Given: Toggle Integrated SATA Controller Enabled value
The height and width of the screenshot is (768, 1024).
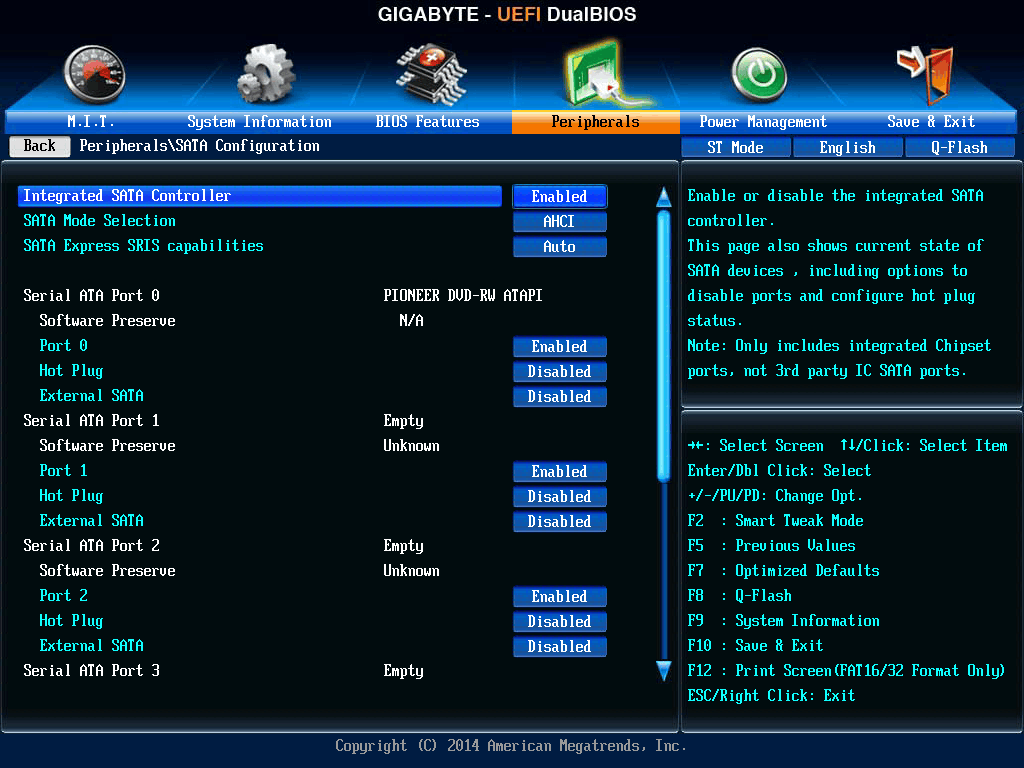Looking at the screenshot, I should pyautogui.click(x=560, y=197).
